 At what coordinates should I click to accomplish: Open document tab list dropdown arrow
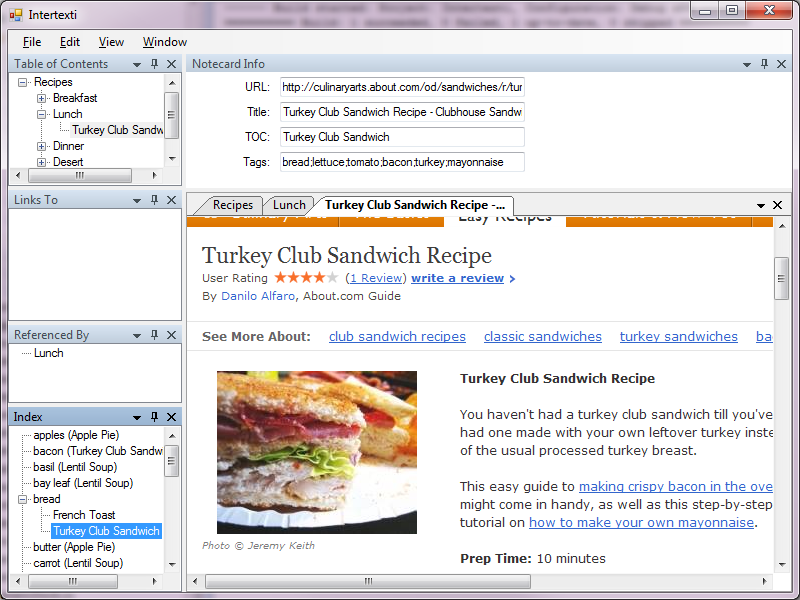pos(761,206)
